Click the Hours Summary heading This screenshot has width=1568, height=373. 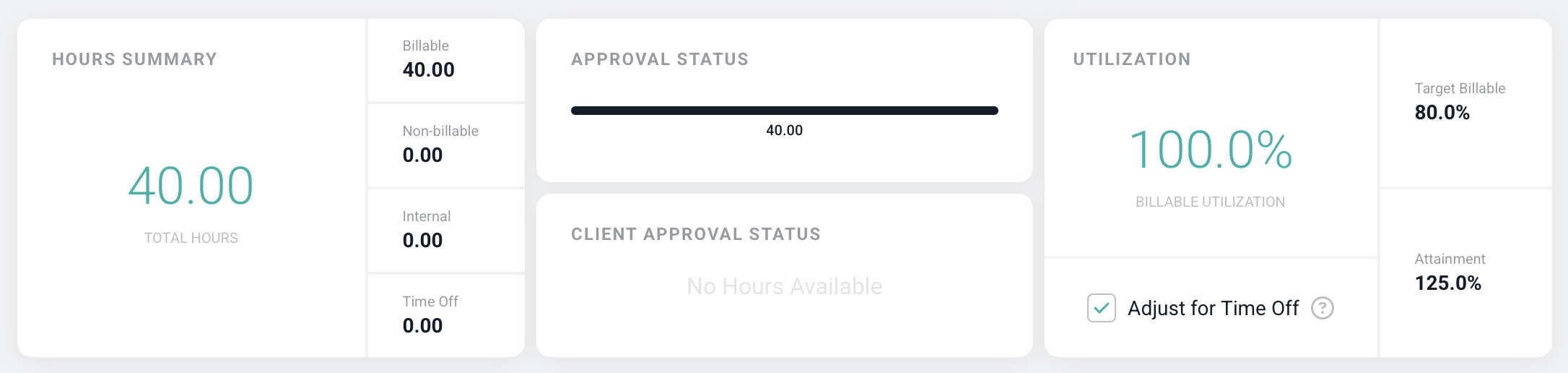coord(134,59)
